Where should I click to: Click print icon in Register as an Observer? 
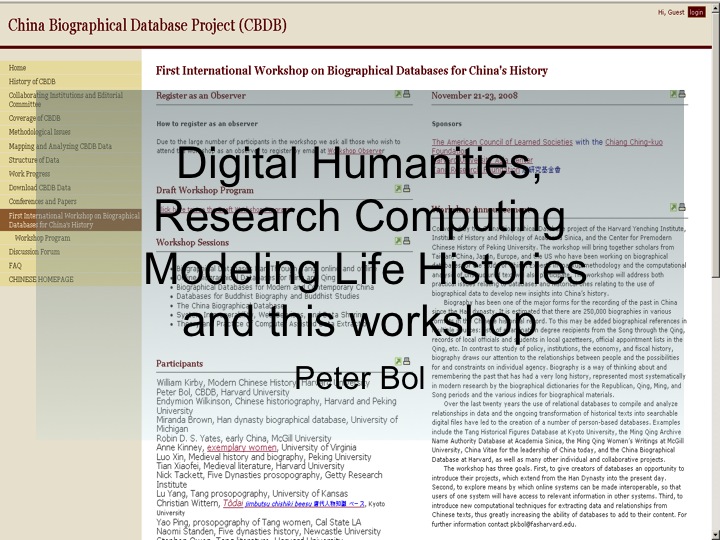point(406,94)
